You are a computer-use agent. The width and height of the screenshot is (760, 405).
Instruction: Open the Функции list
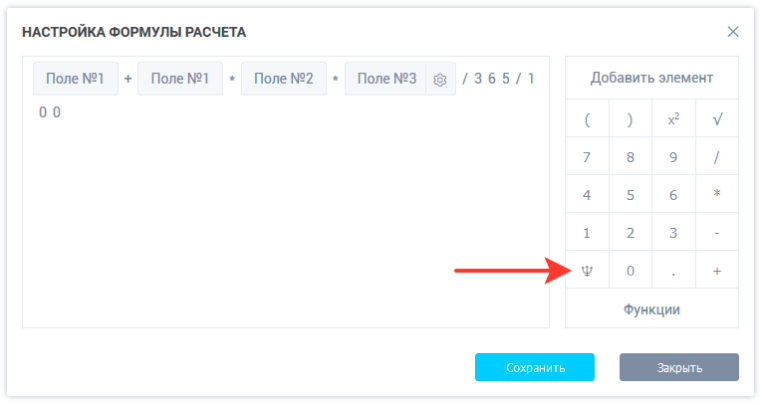(x=652, y=309)
